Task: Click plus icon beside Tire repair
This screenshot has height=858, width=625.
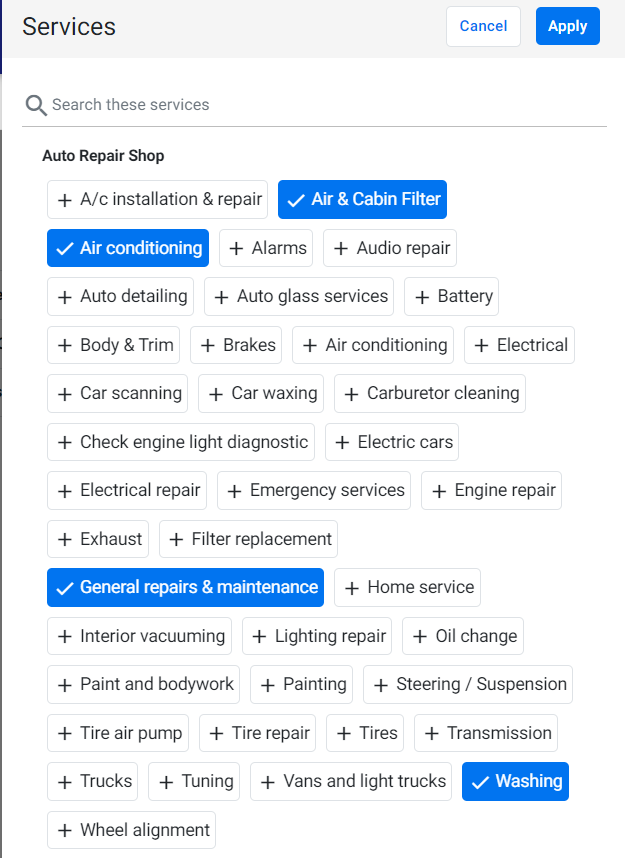Action: click(216, 733)
